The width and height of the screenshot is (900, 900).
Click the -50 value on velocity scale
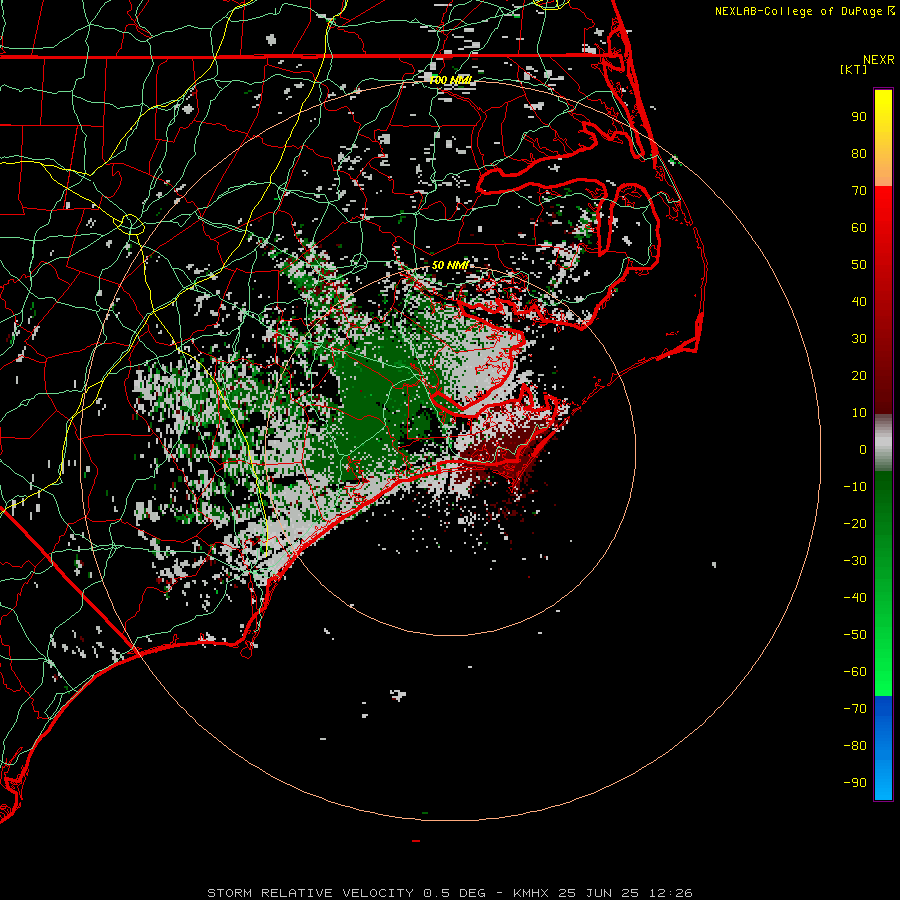tap(855, 635)
